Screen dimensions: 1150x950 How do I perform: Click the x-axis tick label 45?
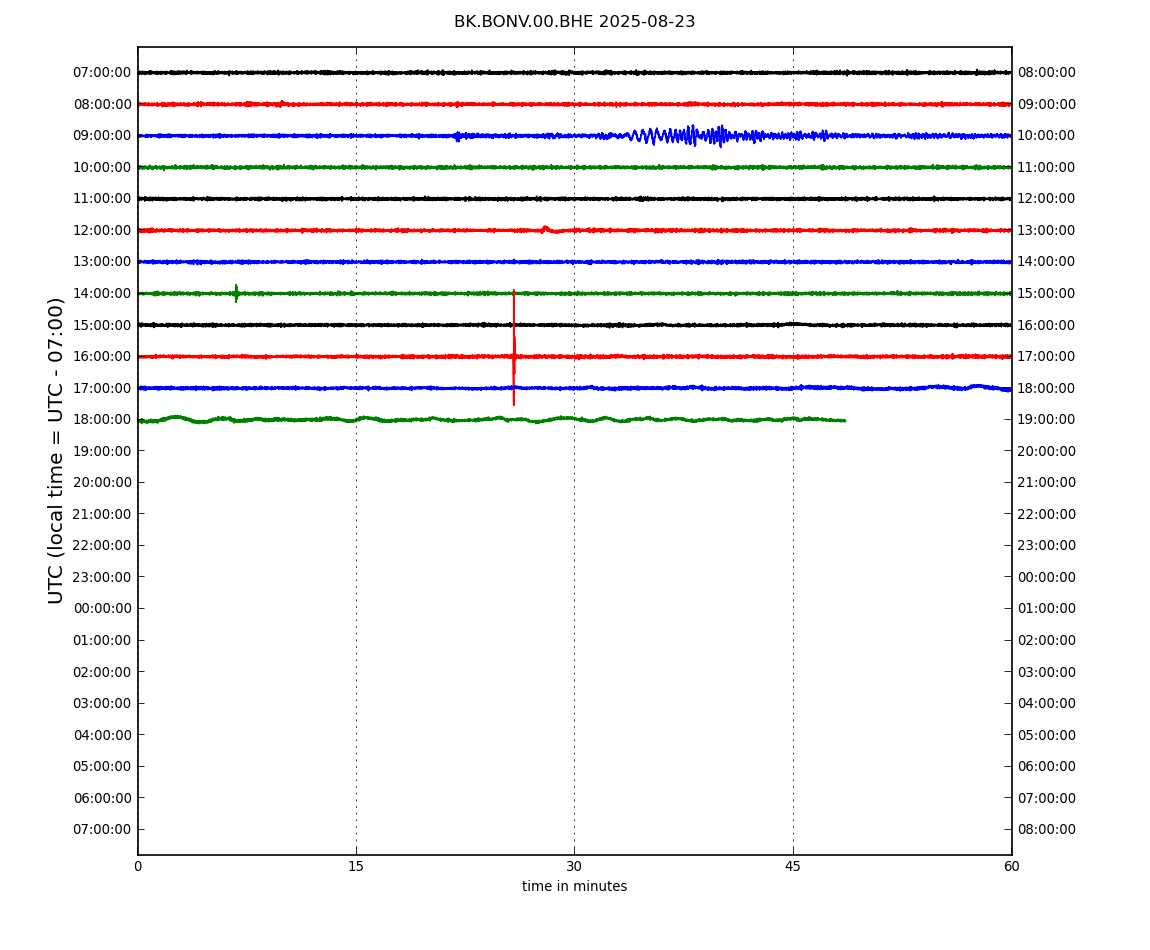(x=793, y=866)
